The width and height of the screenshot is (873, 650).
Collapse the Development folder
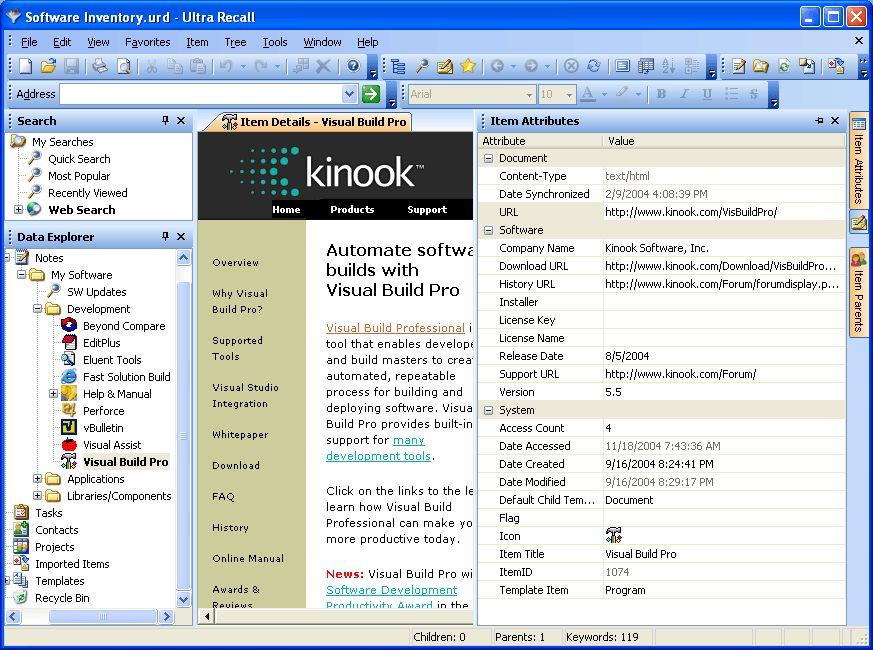37,309
